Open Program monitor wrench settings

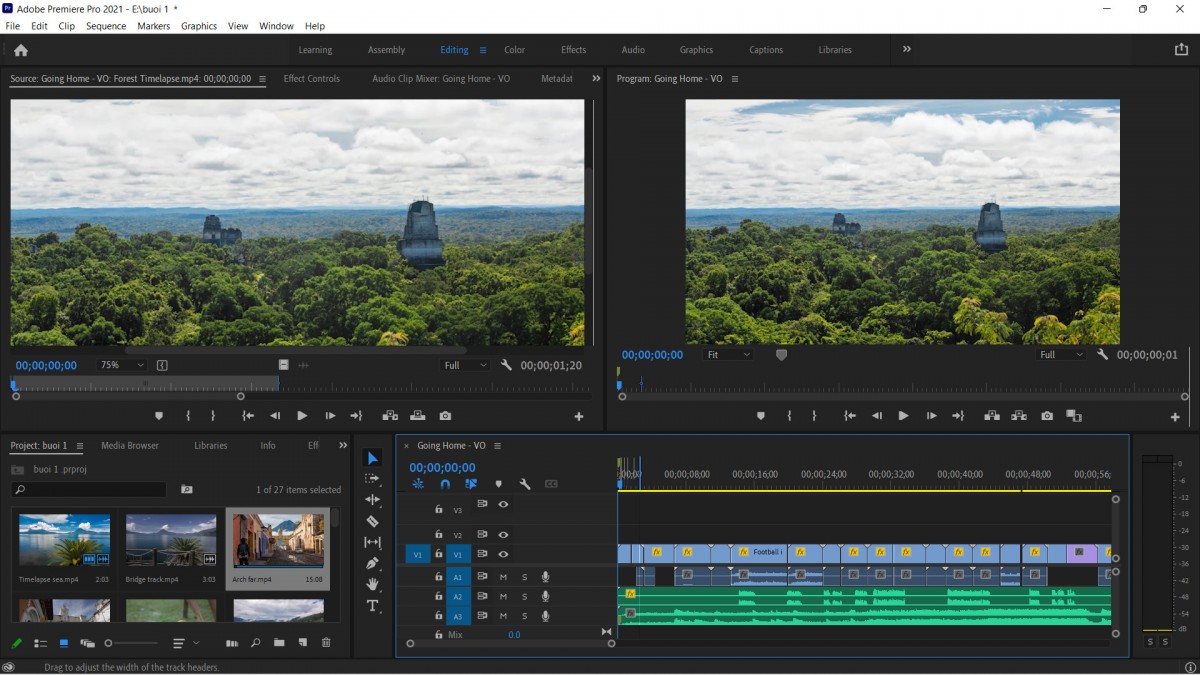coord(1103,355)
